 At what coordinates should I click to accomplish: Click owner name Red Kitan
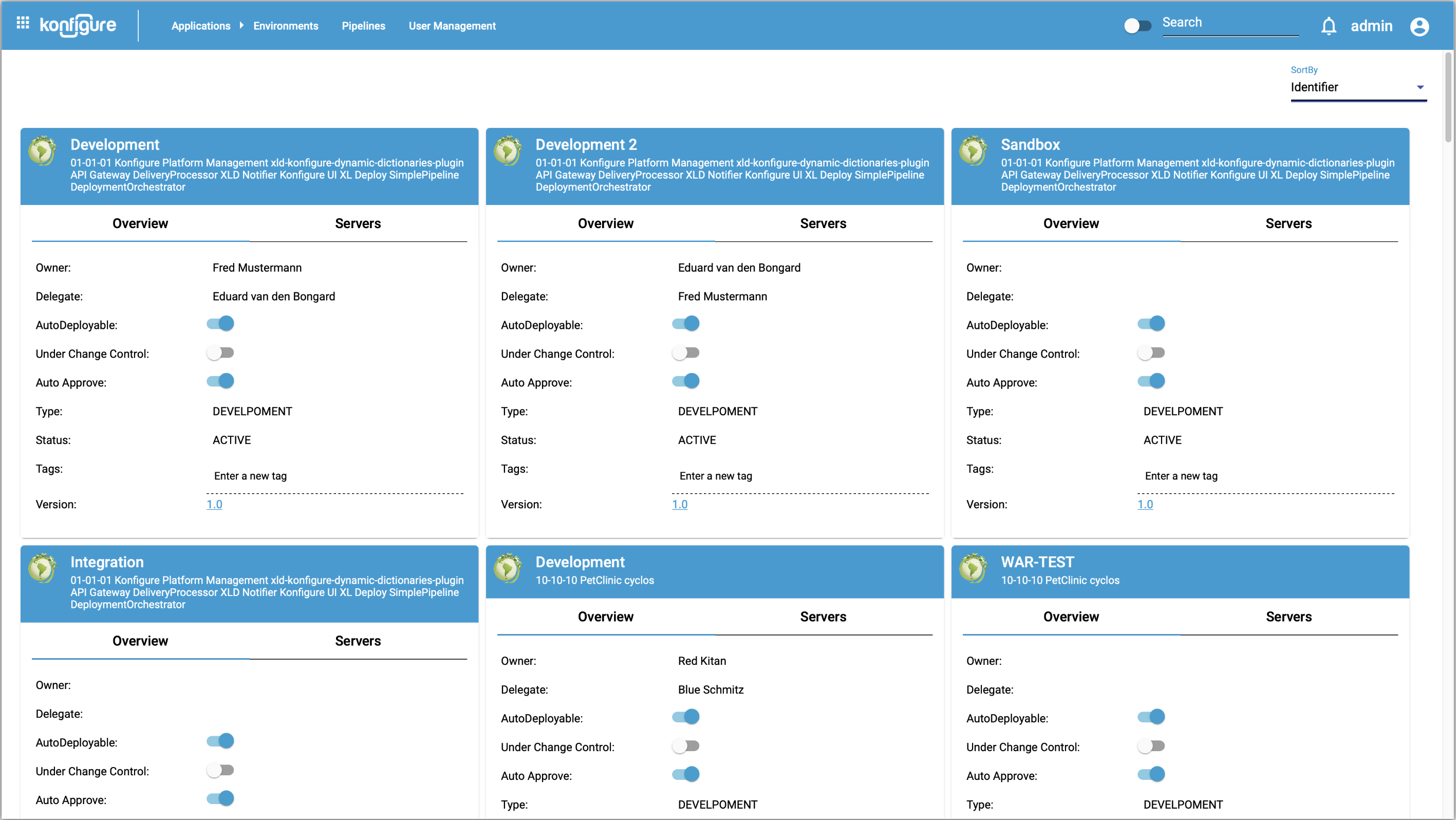(701, 661)
